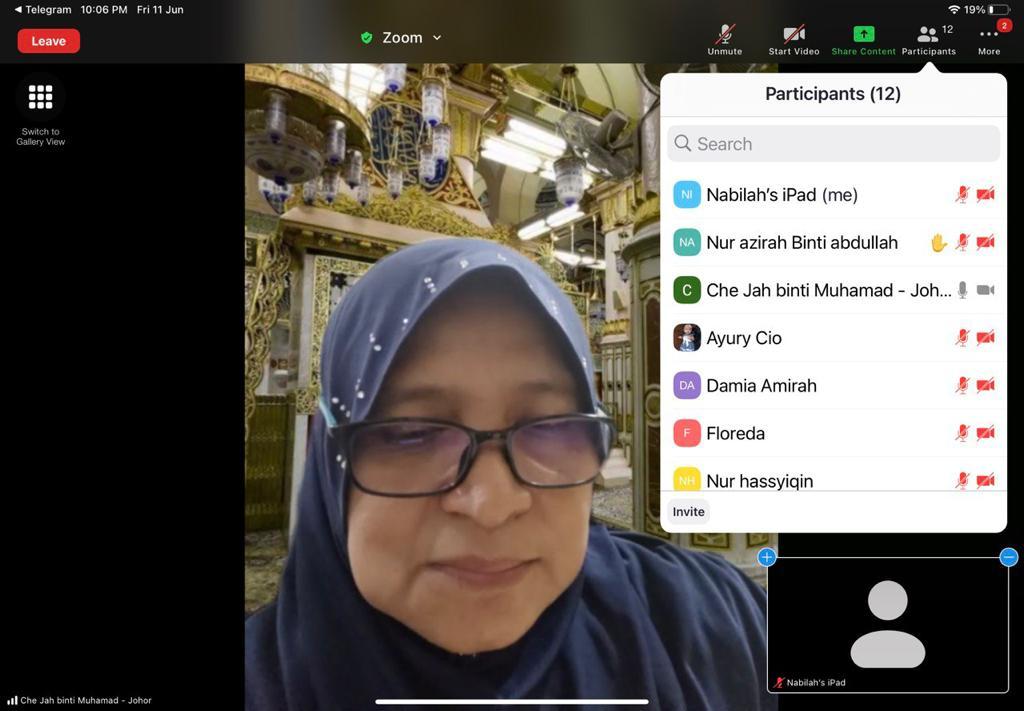Collapse self-view with blue minus button

[x=1008, y=557]
